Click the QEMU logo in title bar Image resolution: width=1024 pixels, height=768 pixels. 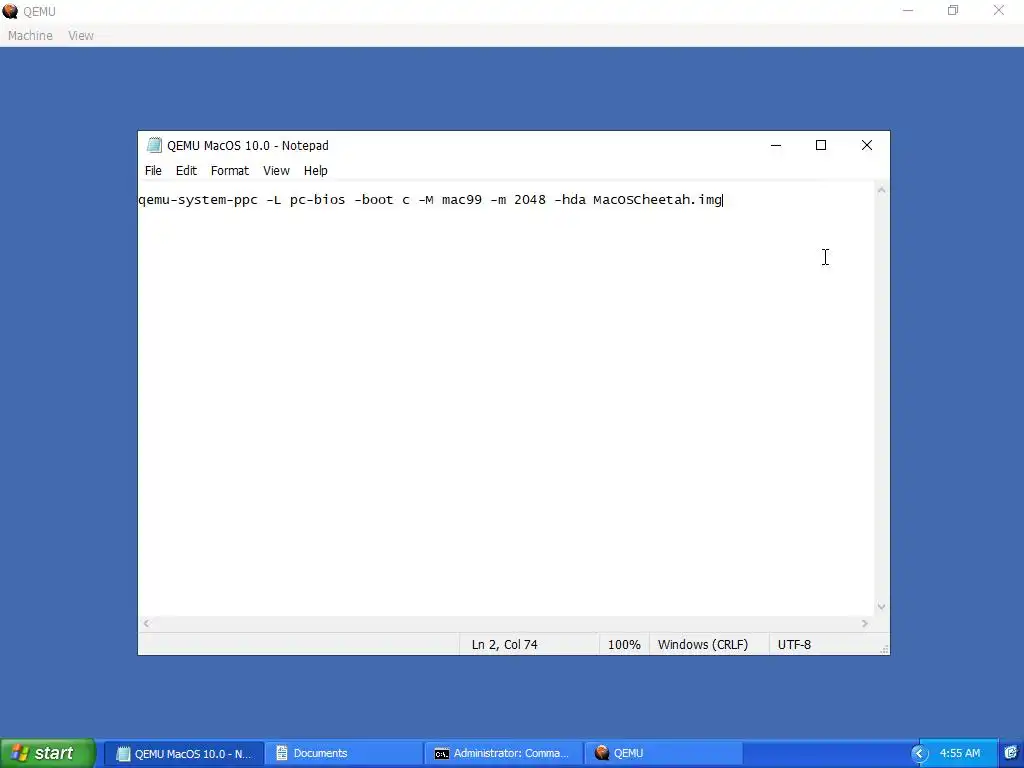coord(10,11)
